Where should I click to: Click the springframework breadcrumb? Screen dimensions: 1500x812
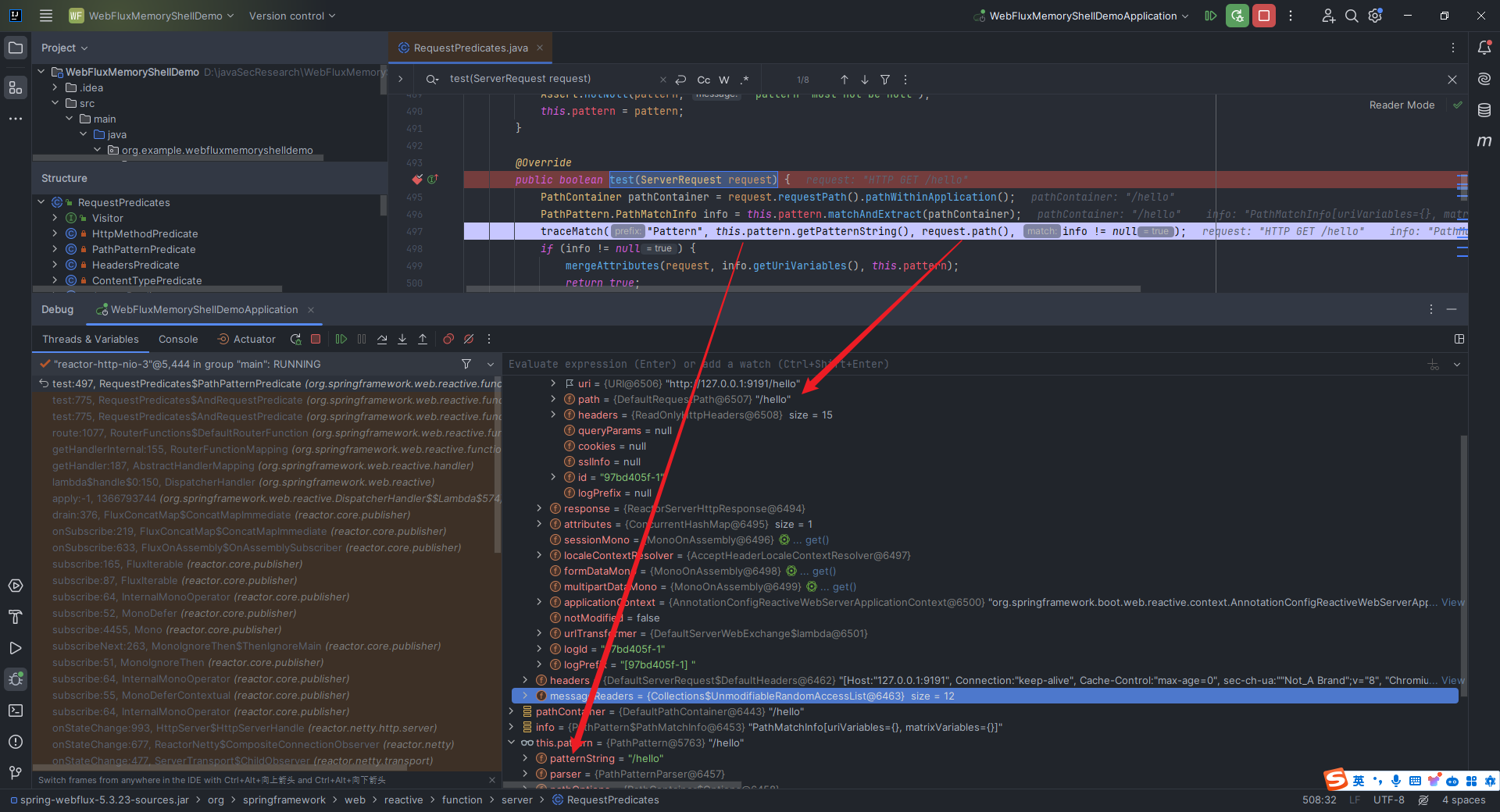284,800
